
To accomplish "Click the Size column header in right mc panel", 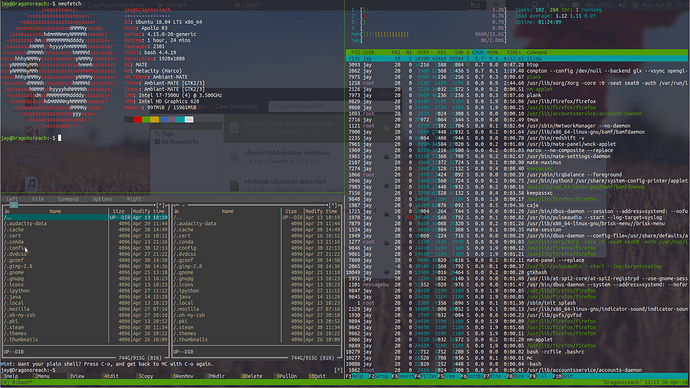I will (291, 211).
